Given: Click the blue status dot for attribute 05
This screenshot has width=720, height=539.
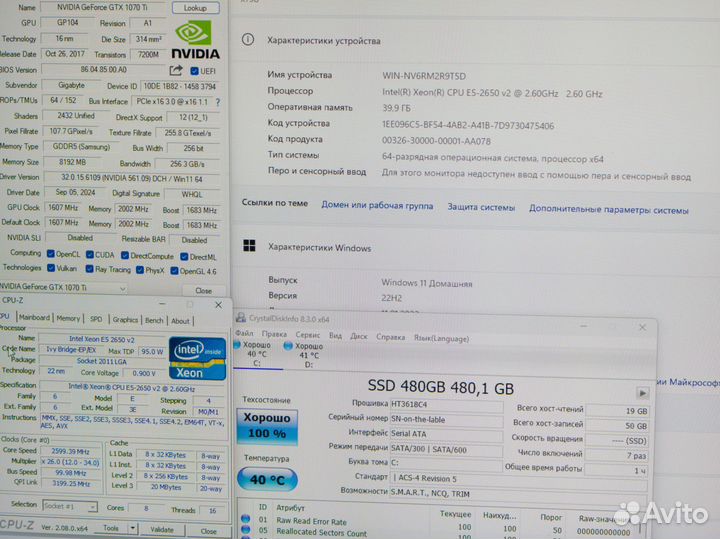Looking at the screenshot, I should [246, 530].
